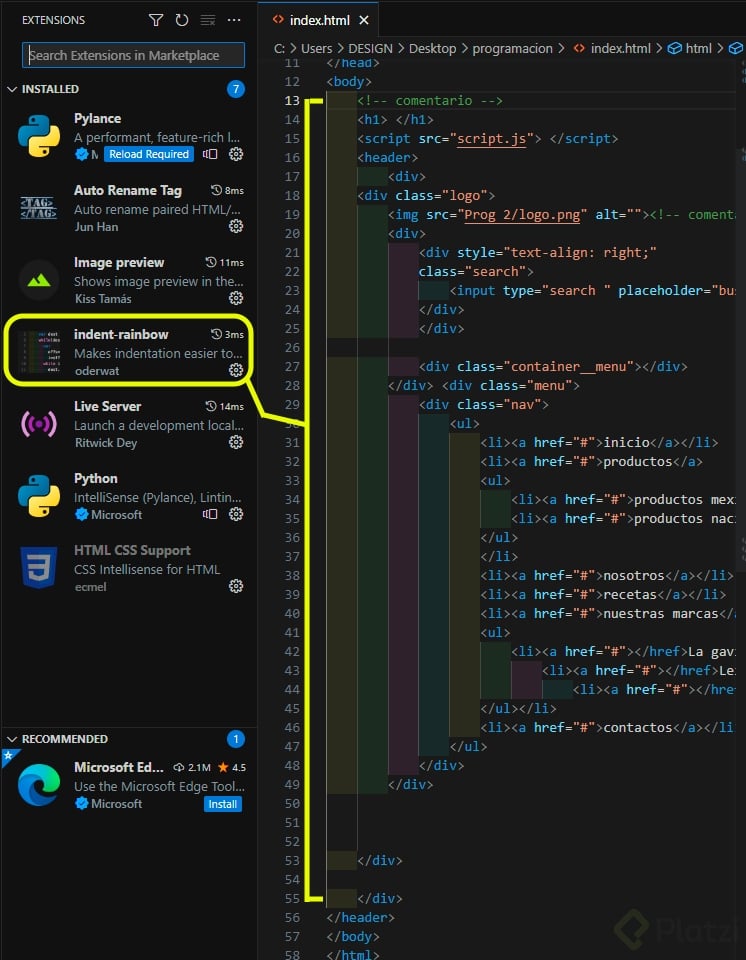746x960 pixels.
Task: Open Image preview extension title
Action: [x=119, y=263]
